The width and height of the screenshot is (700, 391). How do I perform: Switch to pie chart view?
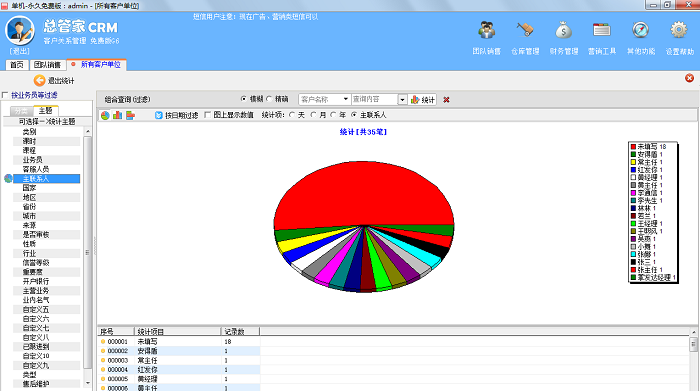coord(105,116)
